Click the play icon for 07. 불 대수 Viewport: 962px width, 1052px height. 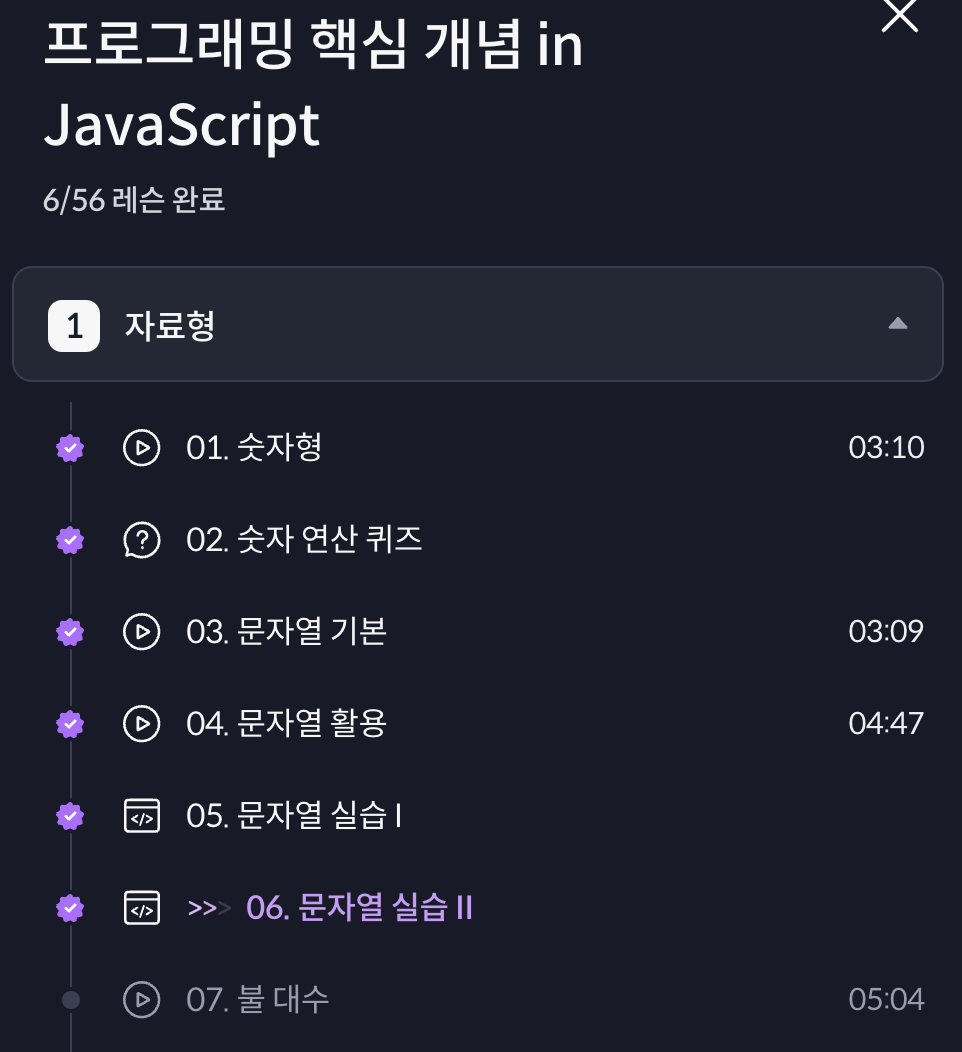(x=142, y=1000)
